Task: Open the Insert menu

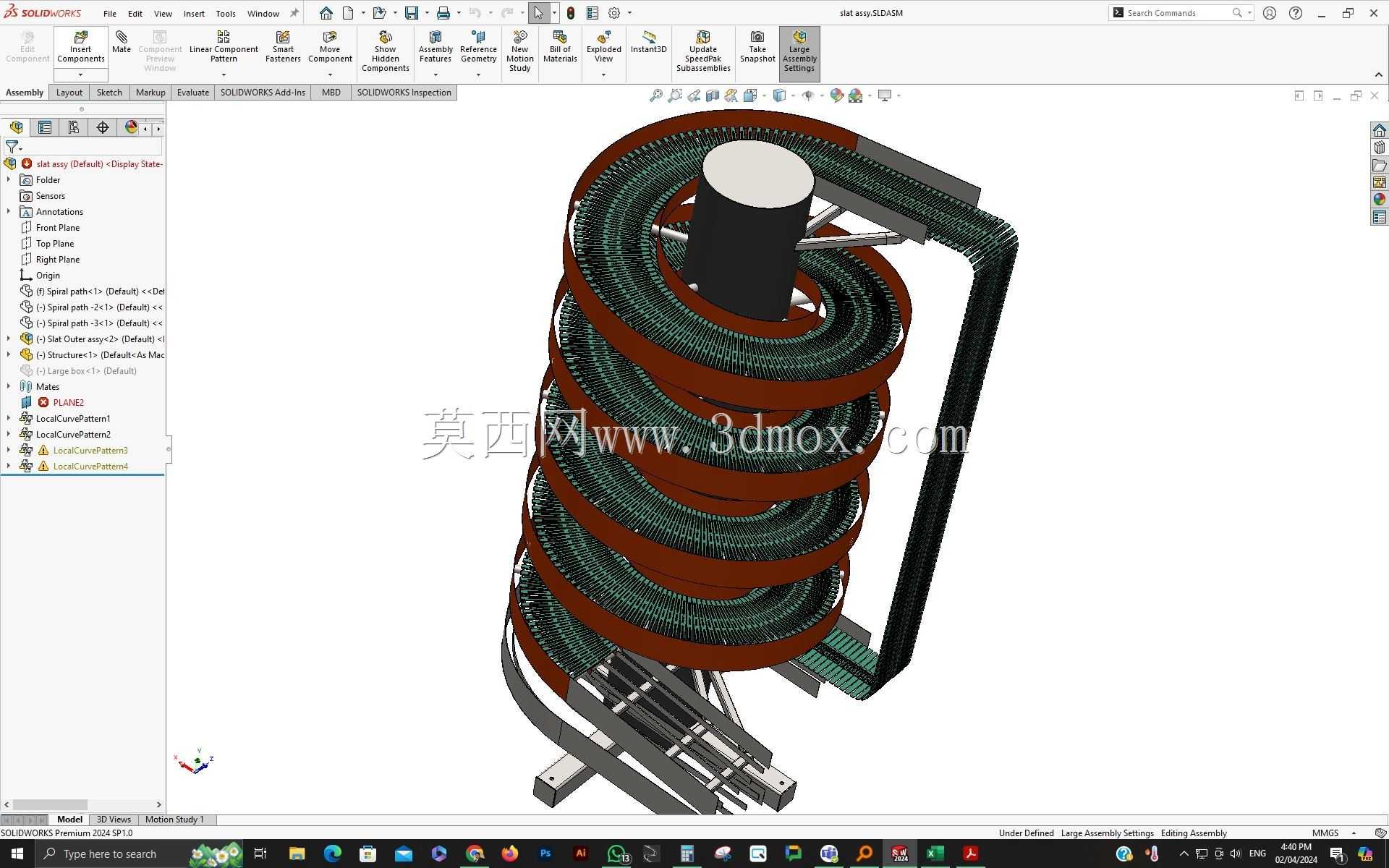Action: (194, 13)
